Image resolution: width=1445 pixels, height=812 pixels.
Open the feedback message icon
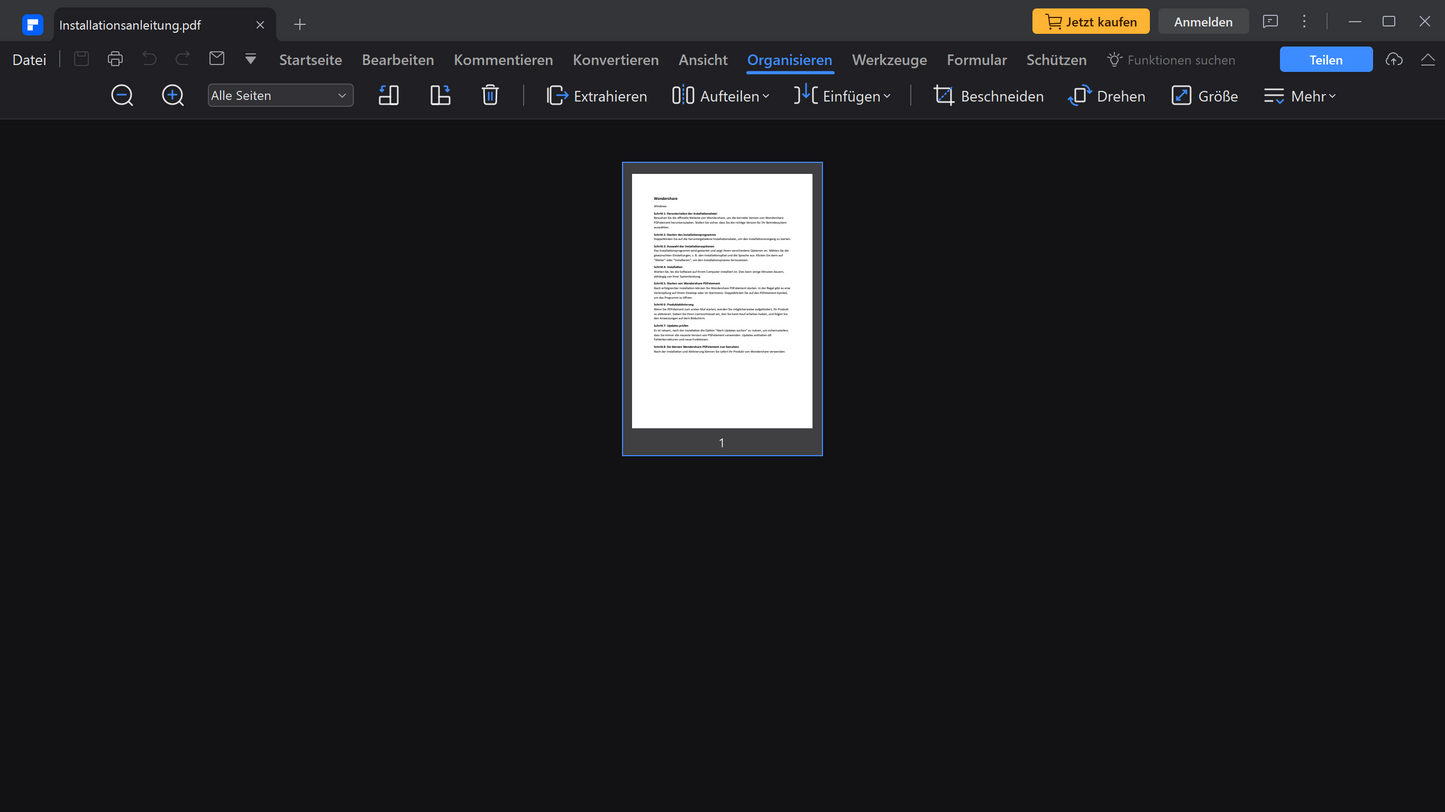(x=1270, y=22)
